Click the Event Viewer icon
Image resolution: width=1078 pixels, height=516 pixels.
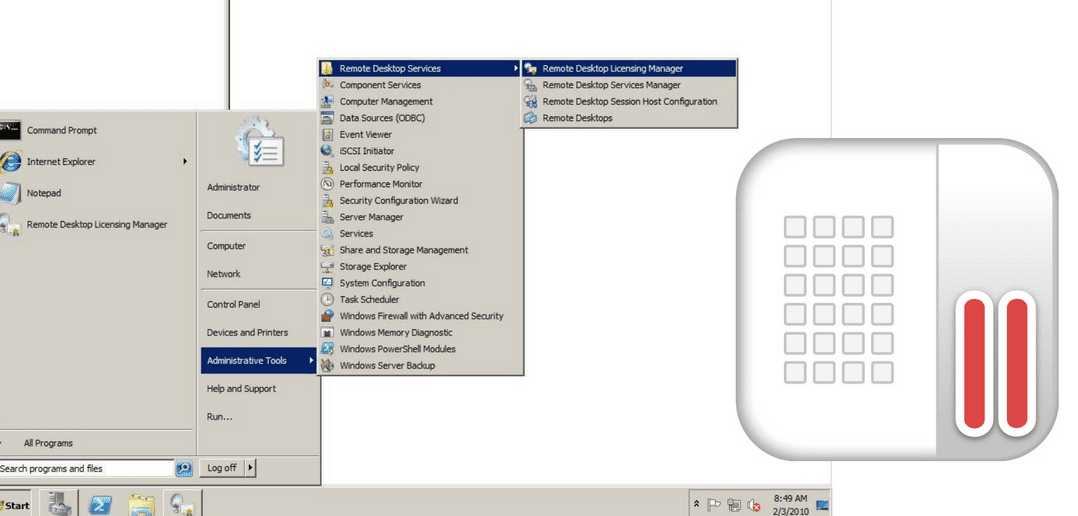(x=328, y=134)
